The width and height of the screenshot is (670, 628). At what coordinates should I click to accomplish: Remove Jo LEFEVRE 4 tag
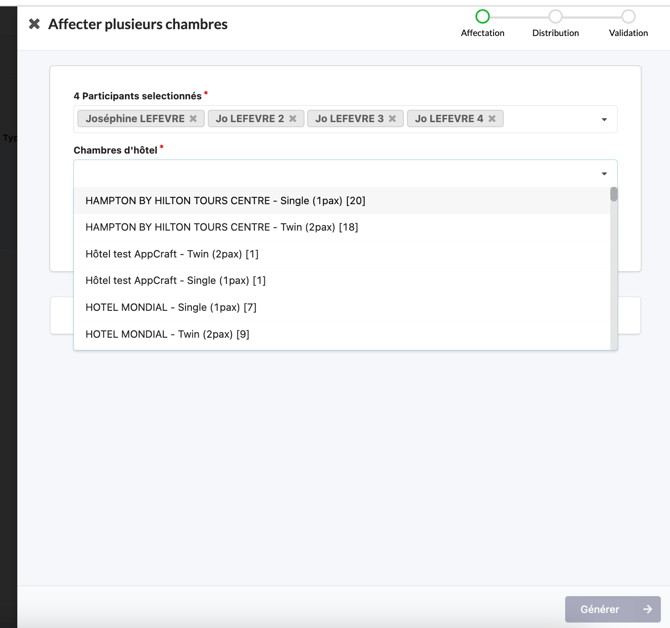pos(492,119)
